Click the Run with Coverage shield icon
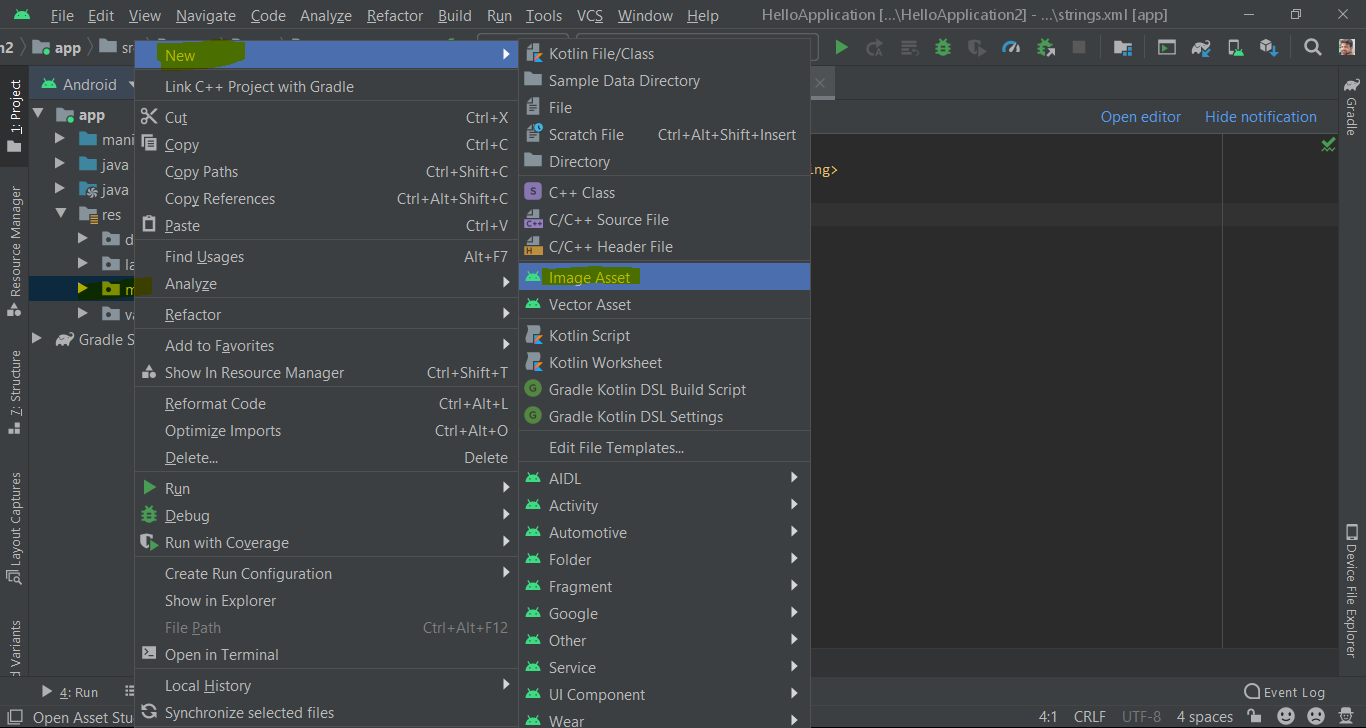The height and width of the screenshot is (728, 1366). coord(977,47)
